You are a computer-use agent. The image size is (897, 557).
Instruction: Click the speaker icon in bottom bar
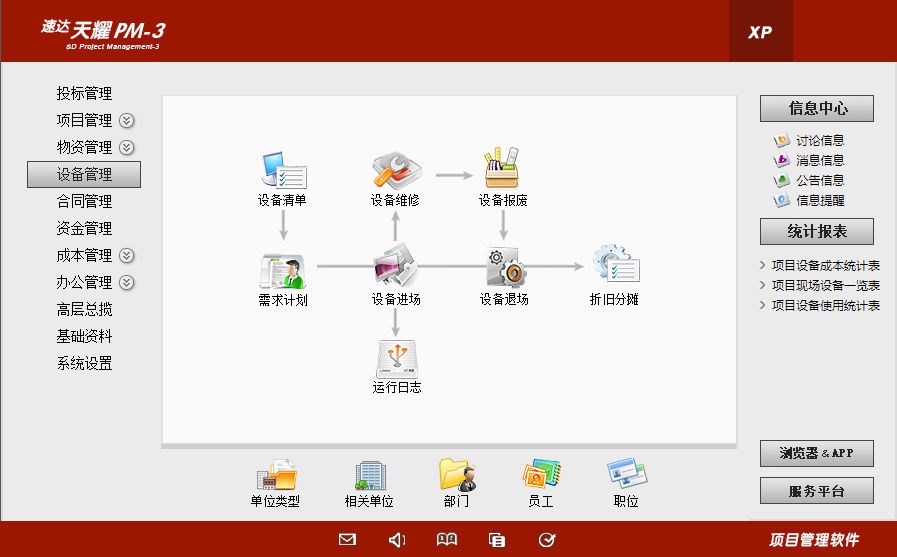click(397, 540)
